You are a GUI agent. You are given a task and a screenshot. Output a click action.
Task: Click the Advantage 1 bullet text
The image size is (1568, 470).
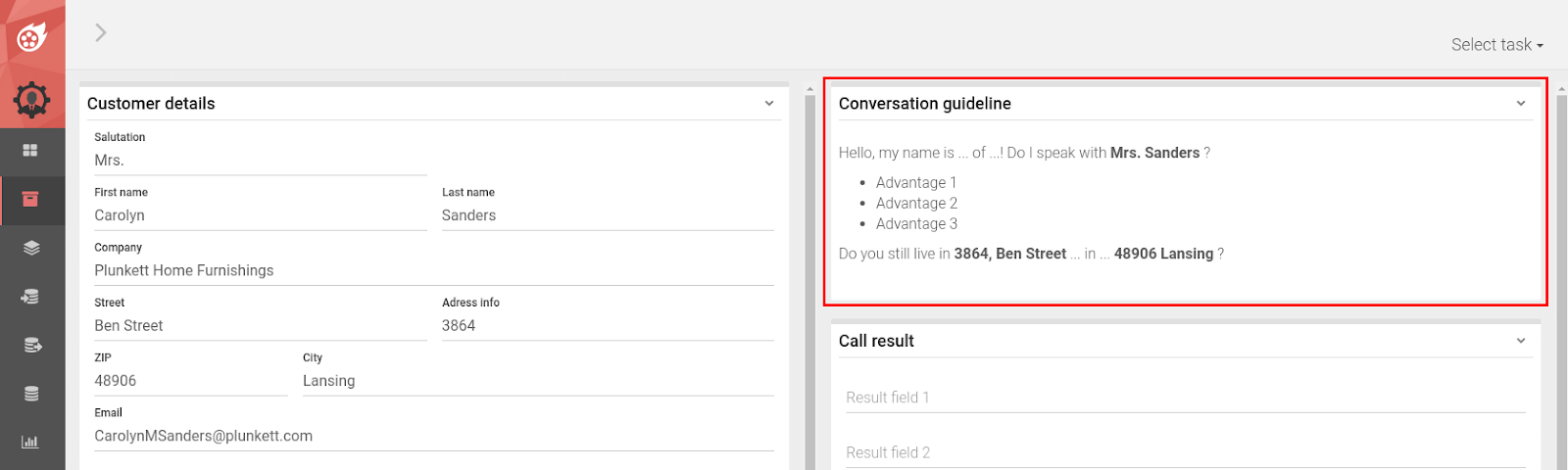point(916,182)
